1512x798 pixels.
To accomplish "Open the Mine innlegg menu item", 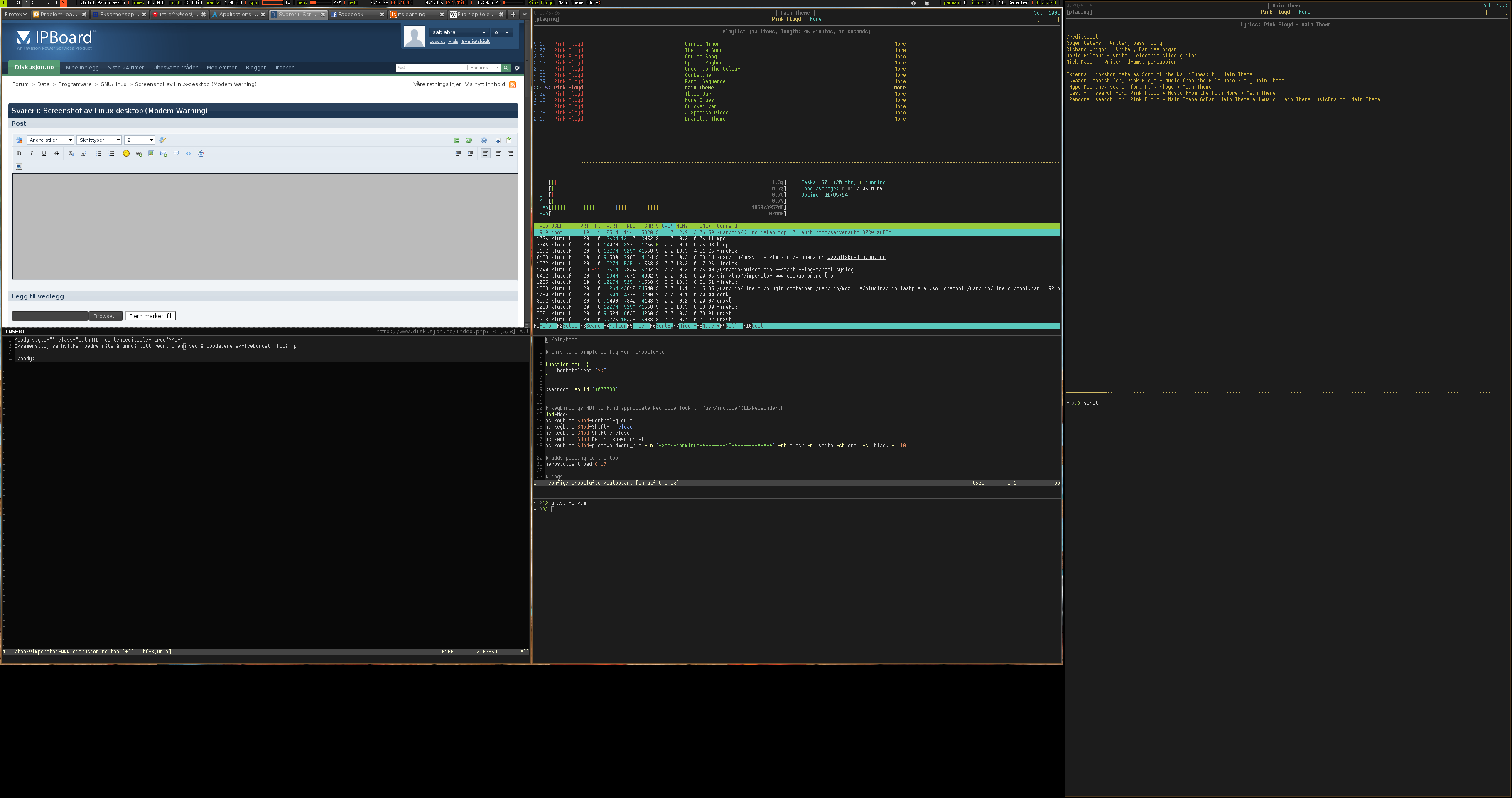I will click(x=82, y=67).
